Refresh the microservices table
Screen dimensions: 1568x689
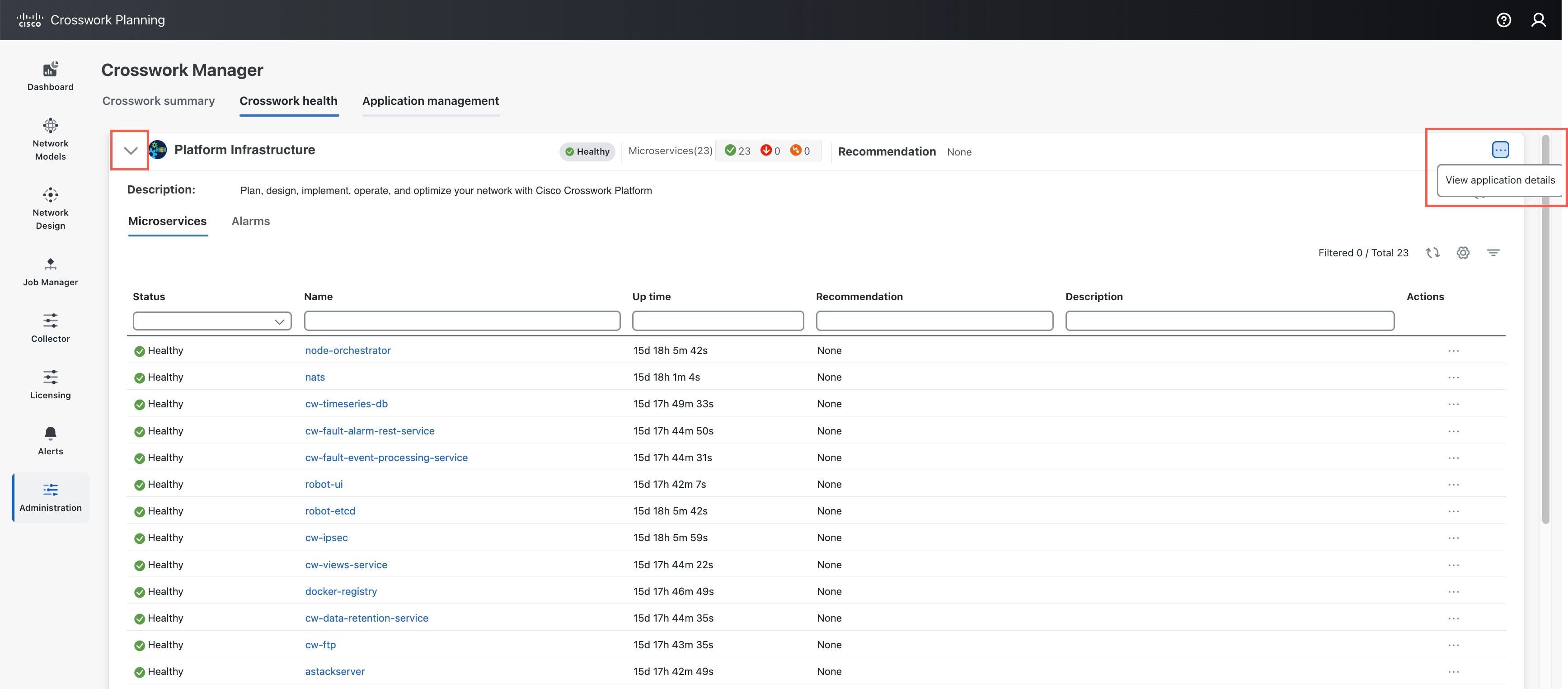(x=1432, y=253)
